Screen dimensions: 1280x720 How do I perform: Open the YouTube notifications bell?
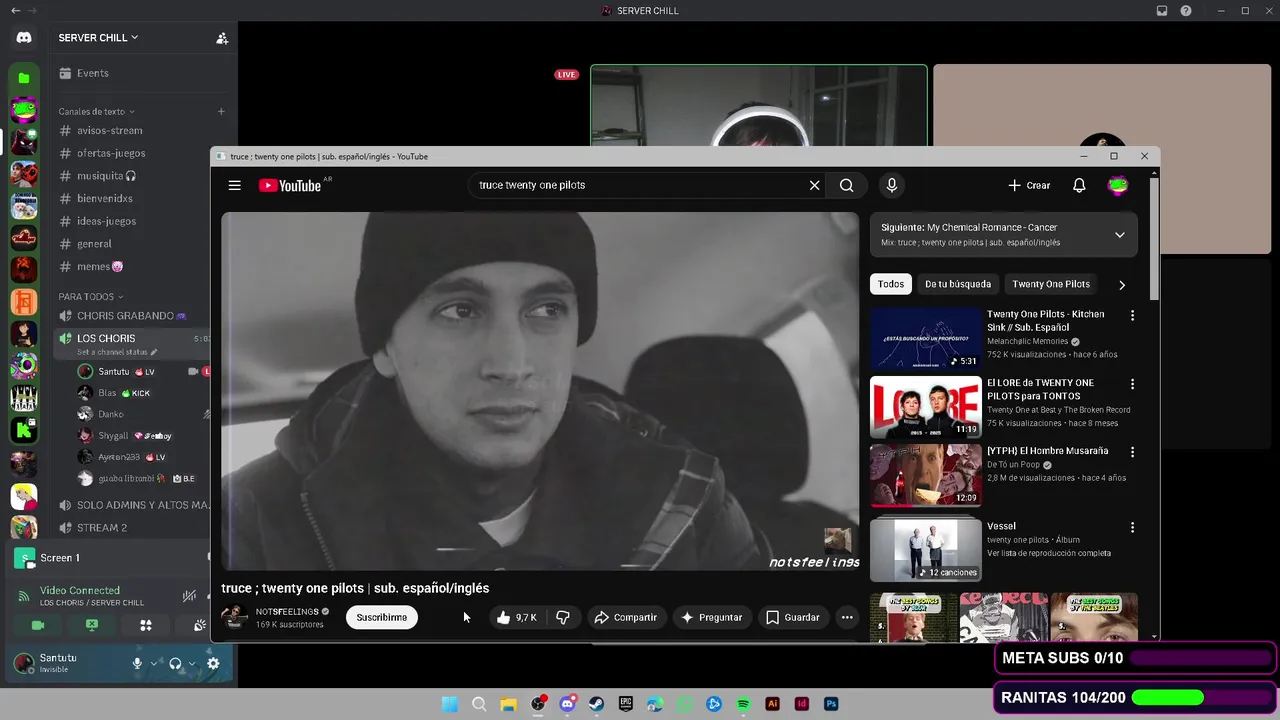tap(1079, 185)
